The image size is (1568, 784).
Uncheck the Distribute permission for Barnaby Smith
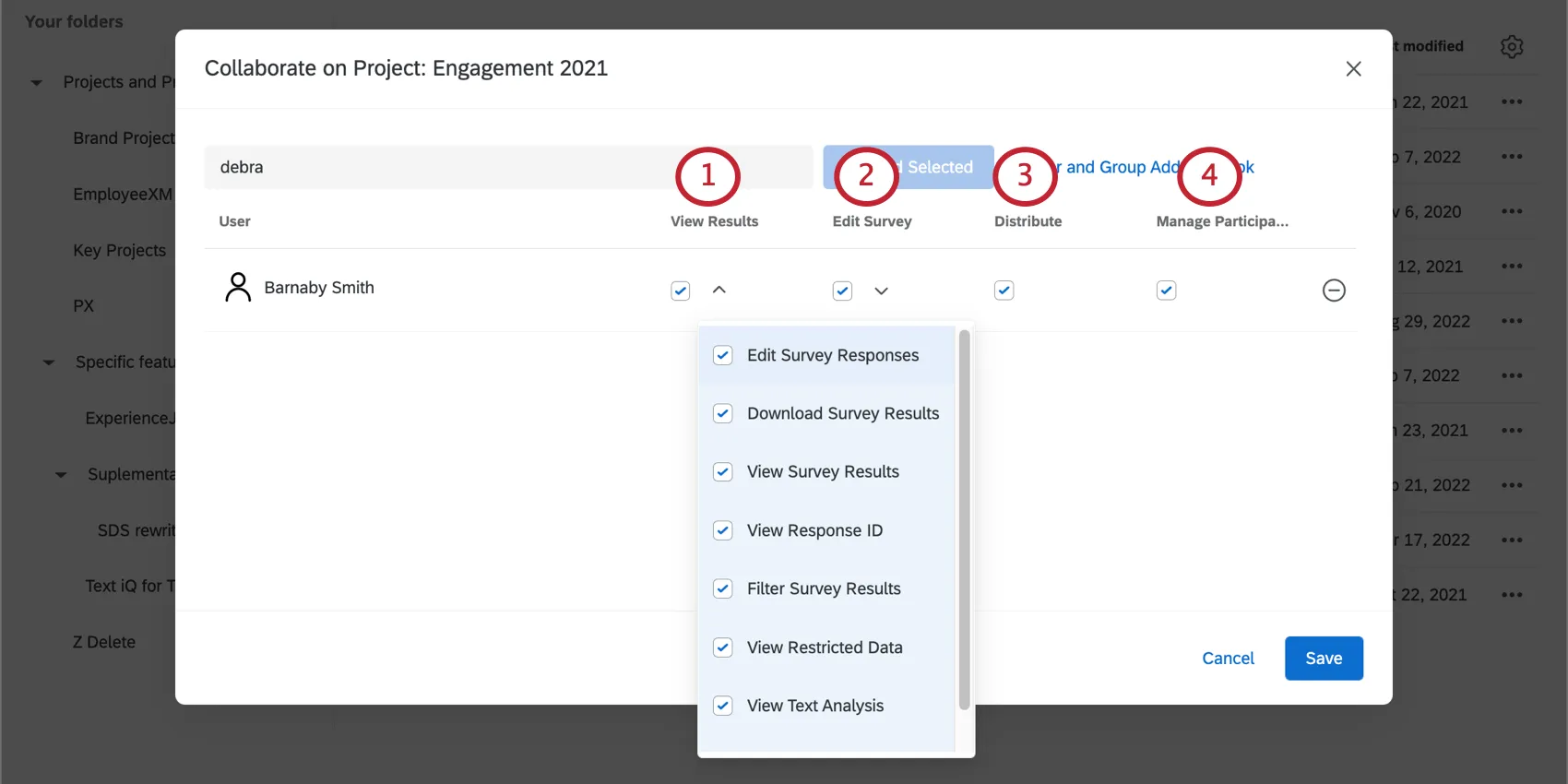point(1004,291)
